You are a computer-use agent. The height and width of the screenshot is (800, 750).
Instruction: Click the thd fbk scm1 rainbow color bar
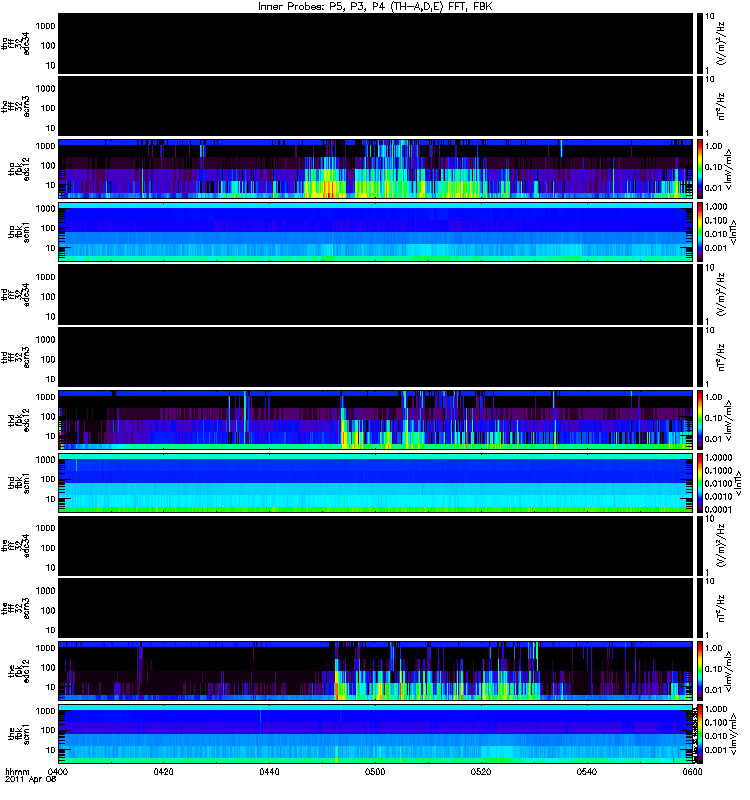point(700,483)
